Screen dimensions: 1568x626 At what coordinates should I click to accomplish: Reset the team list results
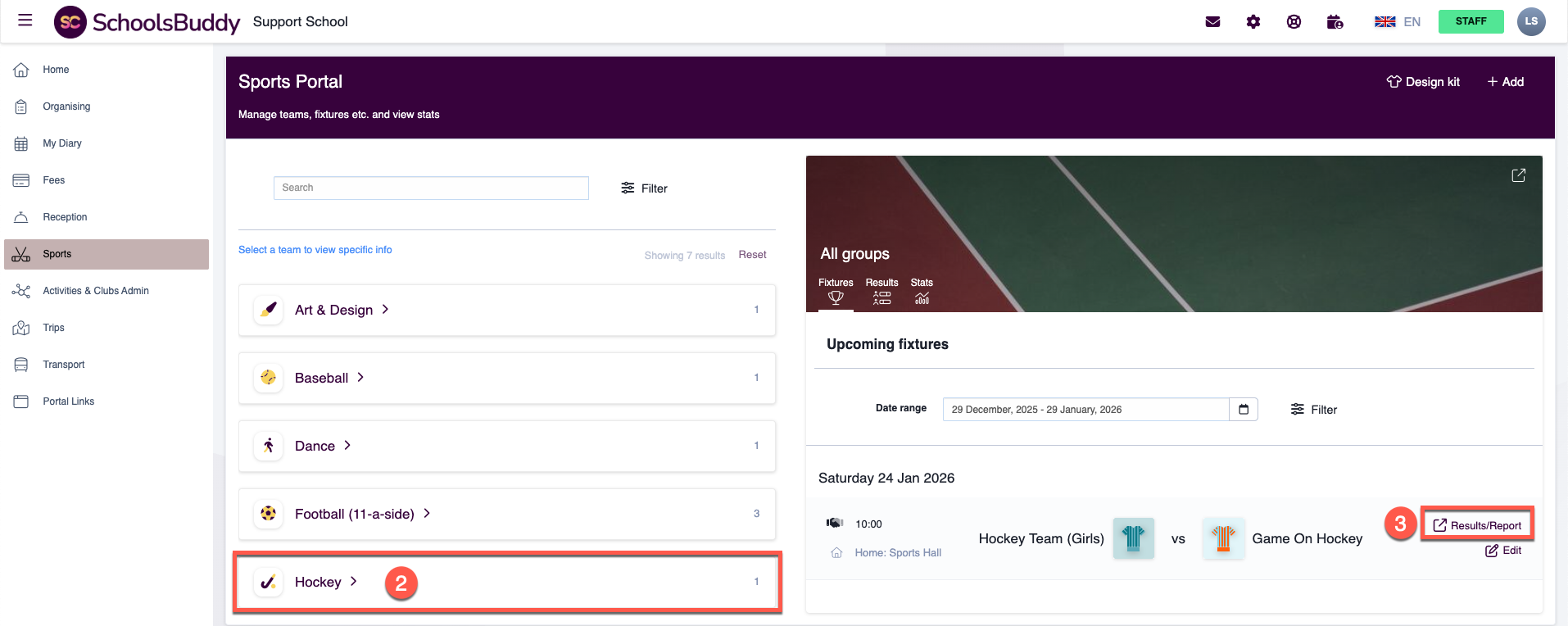(752, 255)
